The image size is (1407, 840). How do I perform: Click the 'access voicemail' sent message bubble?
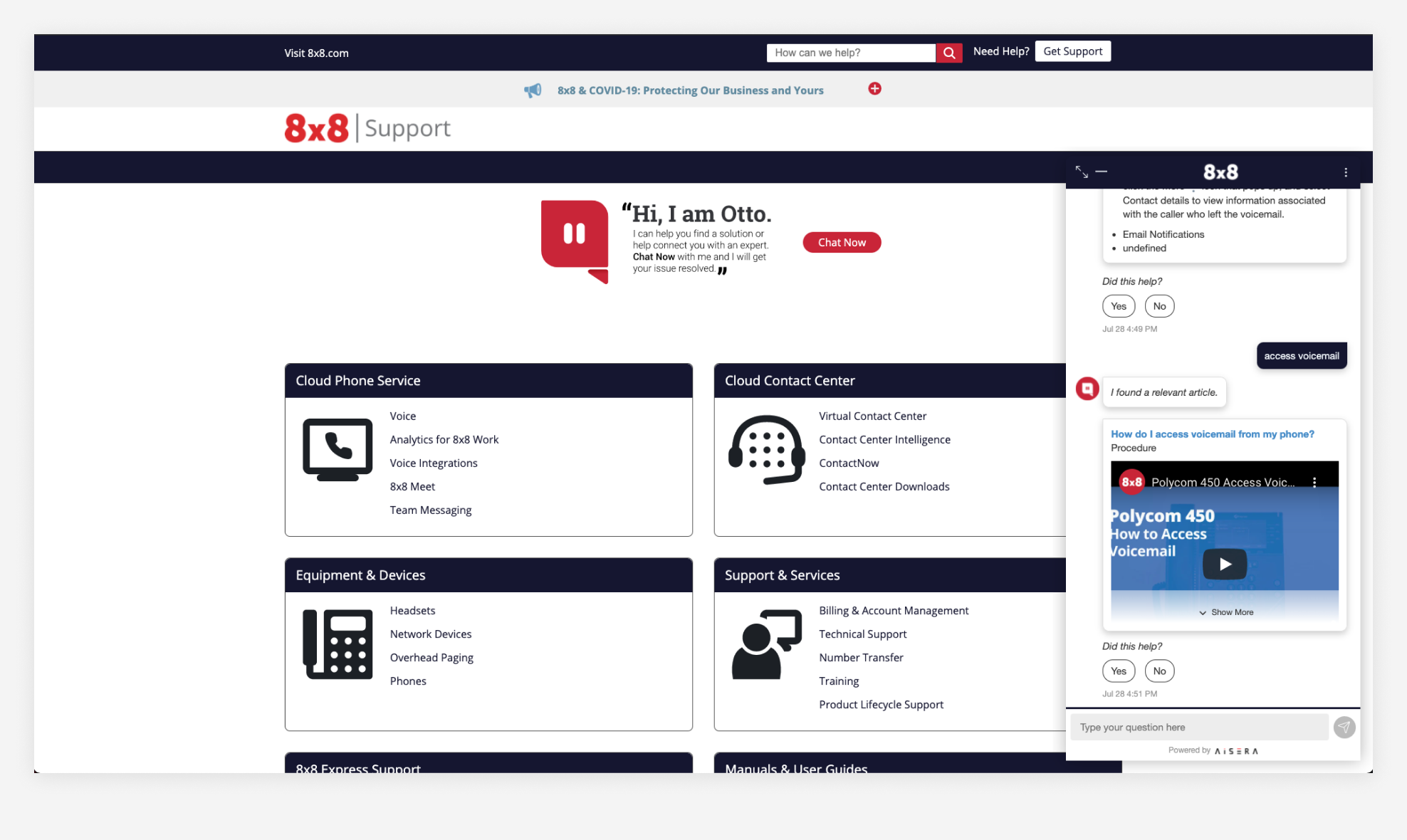click(1302, 355)
